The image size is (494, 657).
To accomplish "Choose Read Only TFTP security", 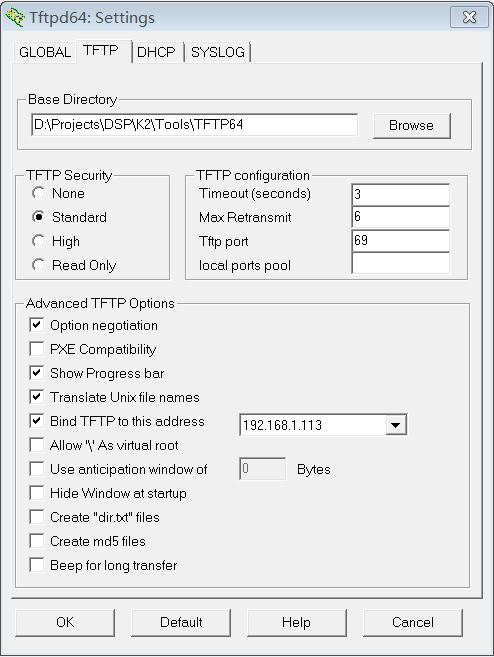I will (39, 265).
